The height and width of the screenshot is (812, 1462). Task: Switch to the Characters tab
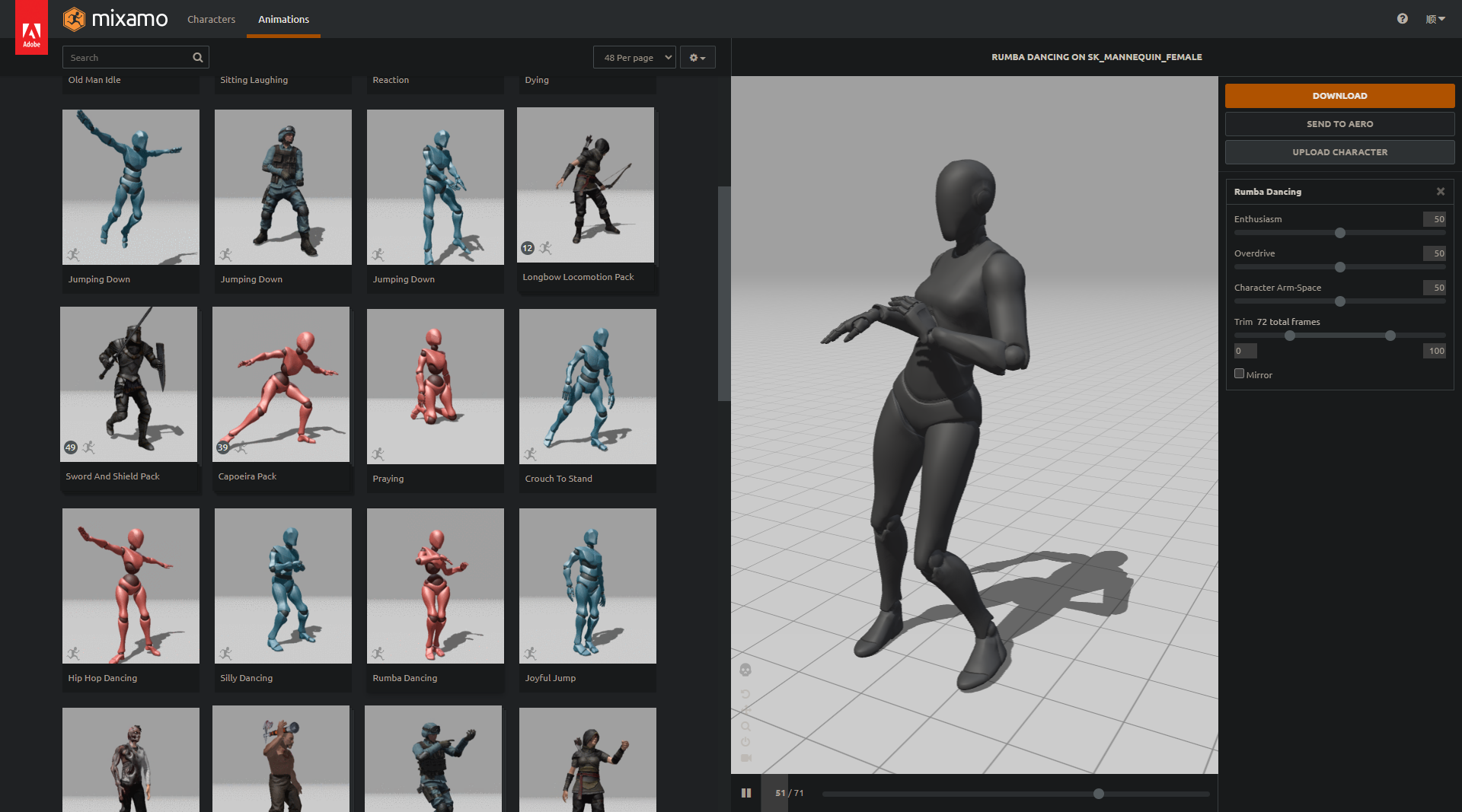[x=211, y=19]
